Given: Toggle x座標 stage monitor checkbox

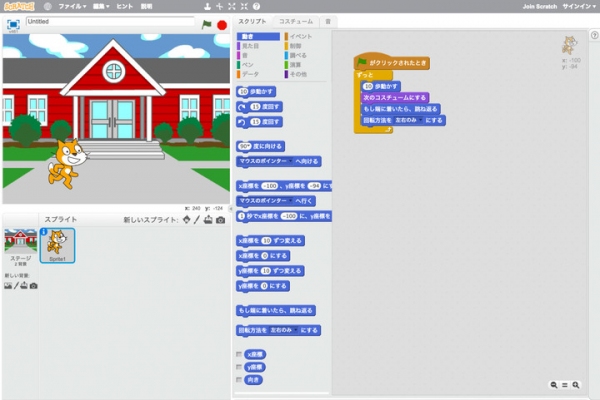Looking at the screenshot, I should pos(239,354).
